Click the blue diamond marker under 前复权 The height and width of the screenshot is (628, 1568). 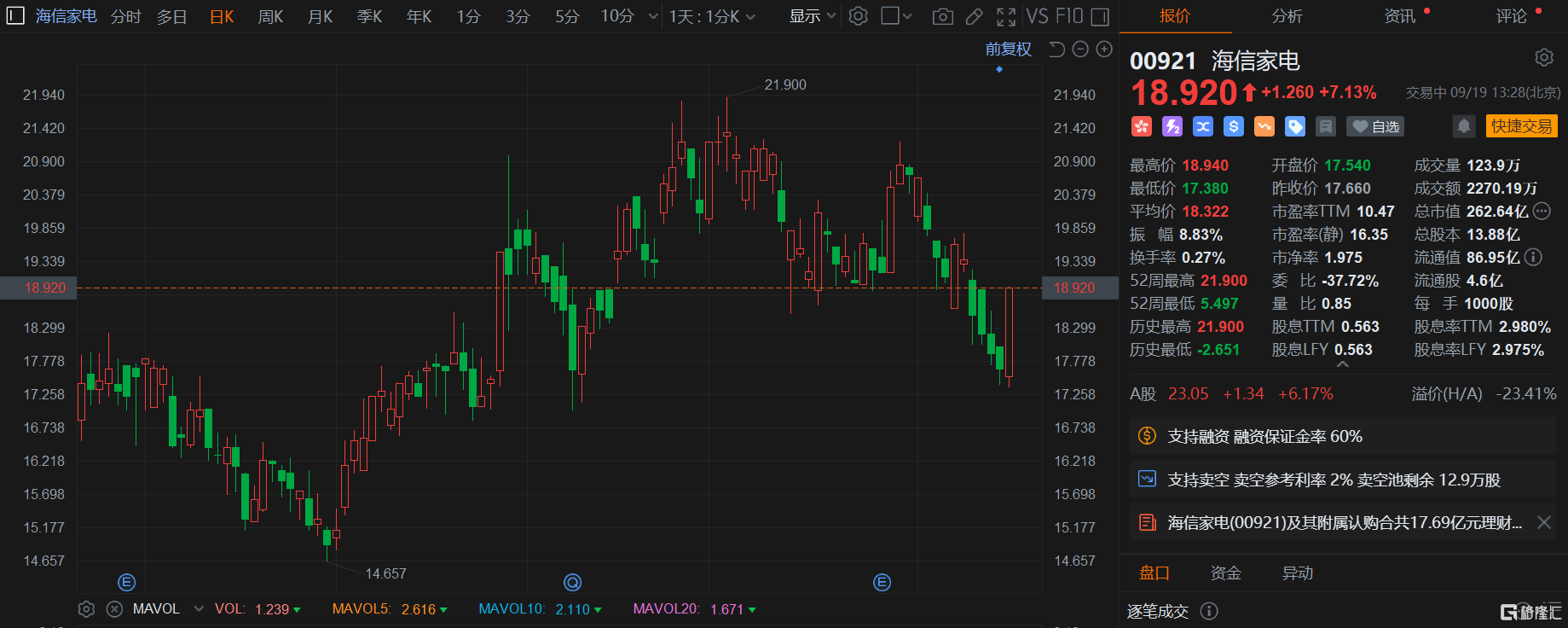(x=999, y=69)
